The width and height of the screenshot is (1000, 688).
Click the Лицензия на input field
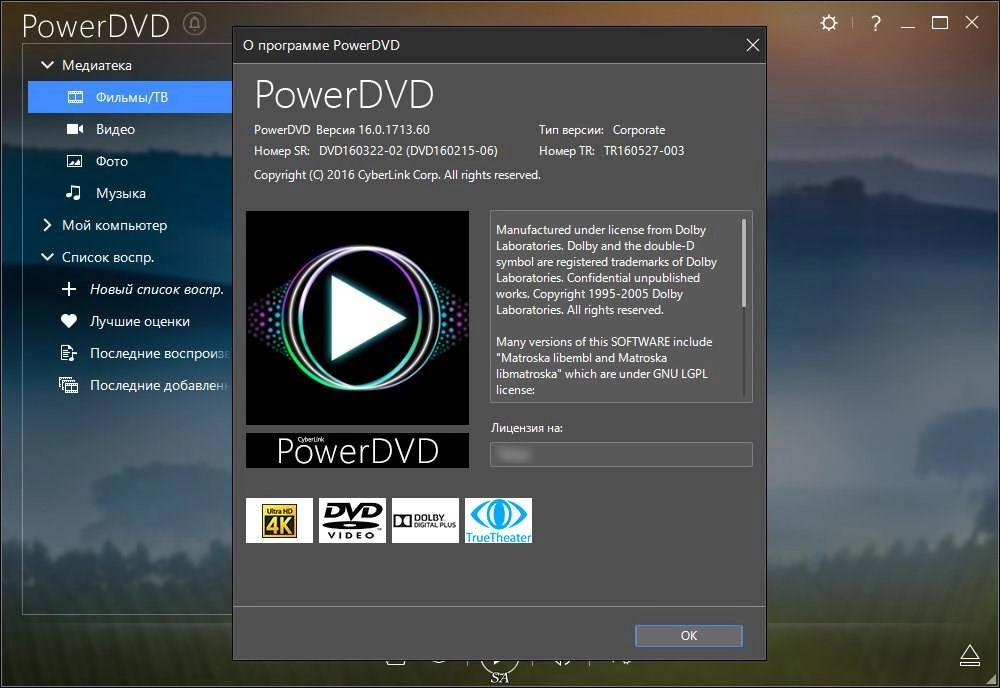(x=621, y=454)
